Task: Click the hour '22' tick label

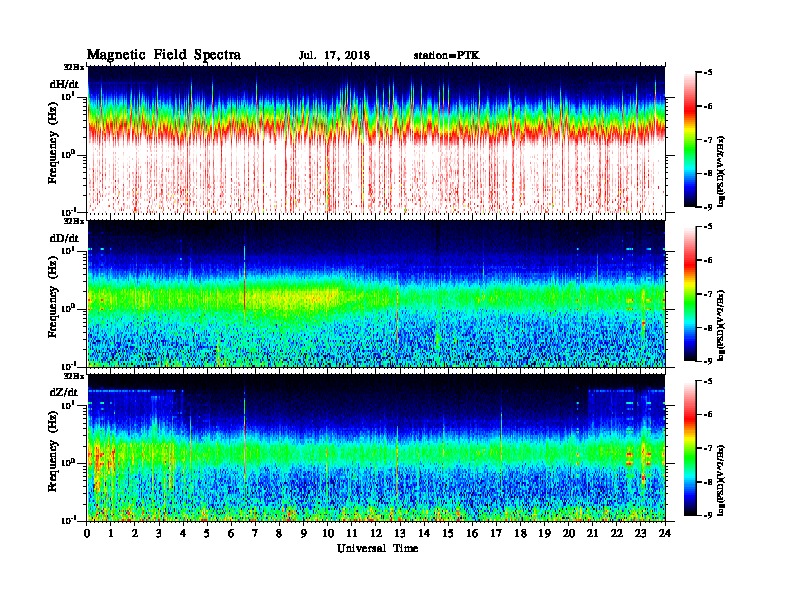Action: point(617,533)
